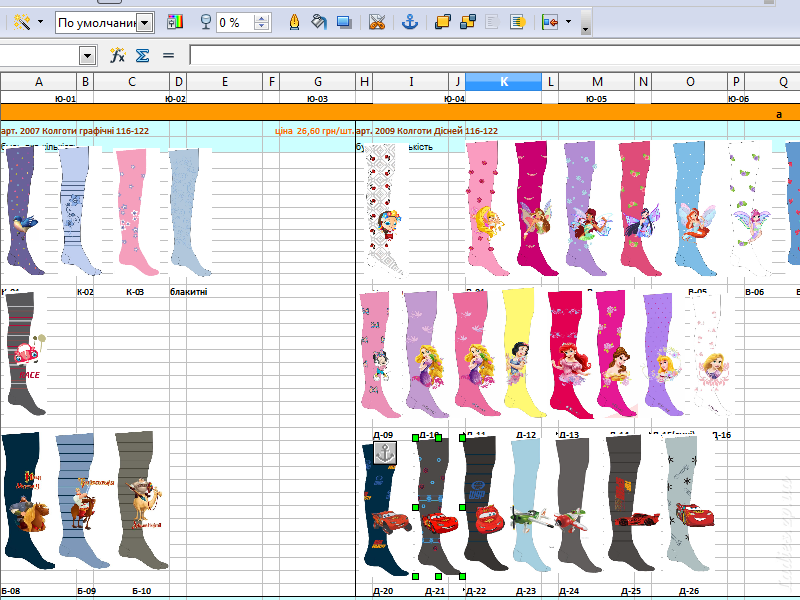Select the price cell 'ціна 26,60 грн/шт.'
The image size is (800, 600).
[314, 131]
